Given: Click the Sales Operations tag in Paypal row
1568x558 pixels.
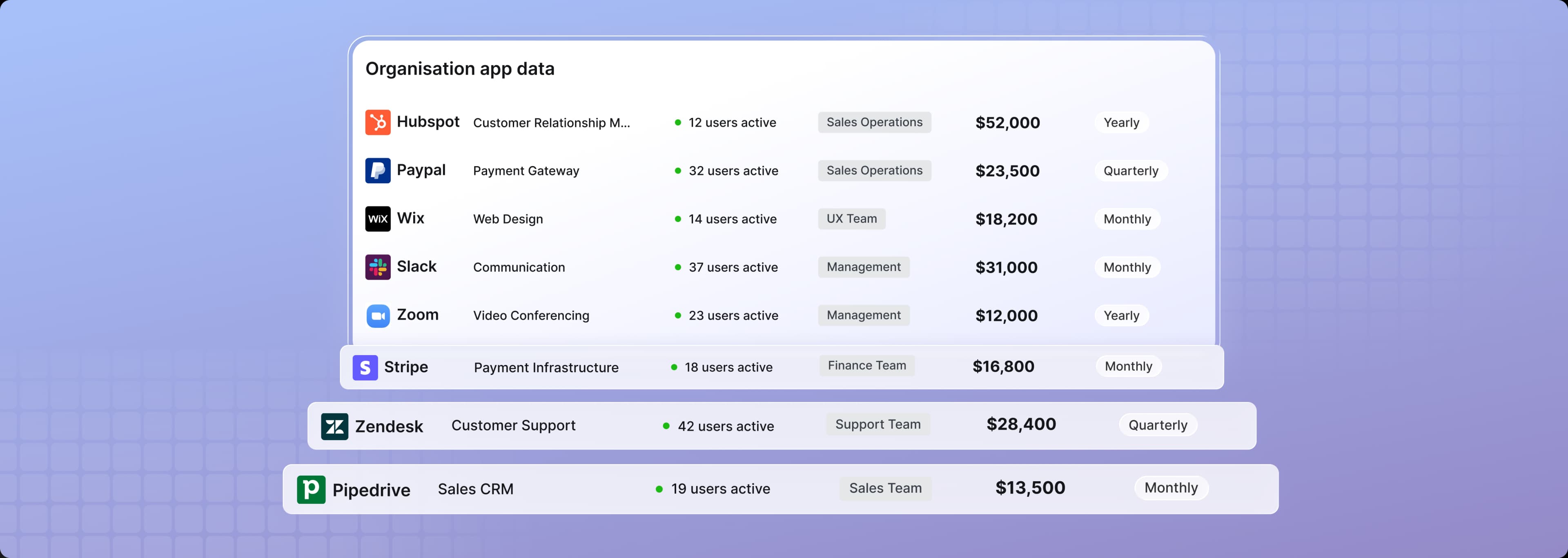Looking at the screenshot, I should click(x=874, y=170).
